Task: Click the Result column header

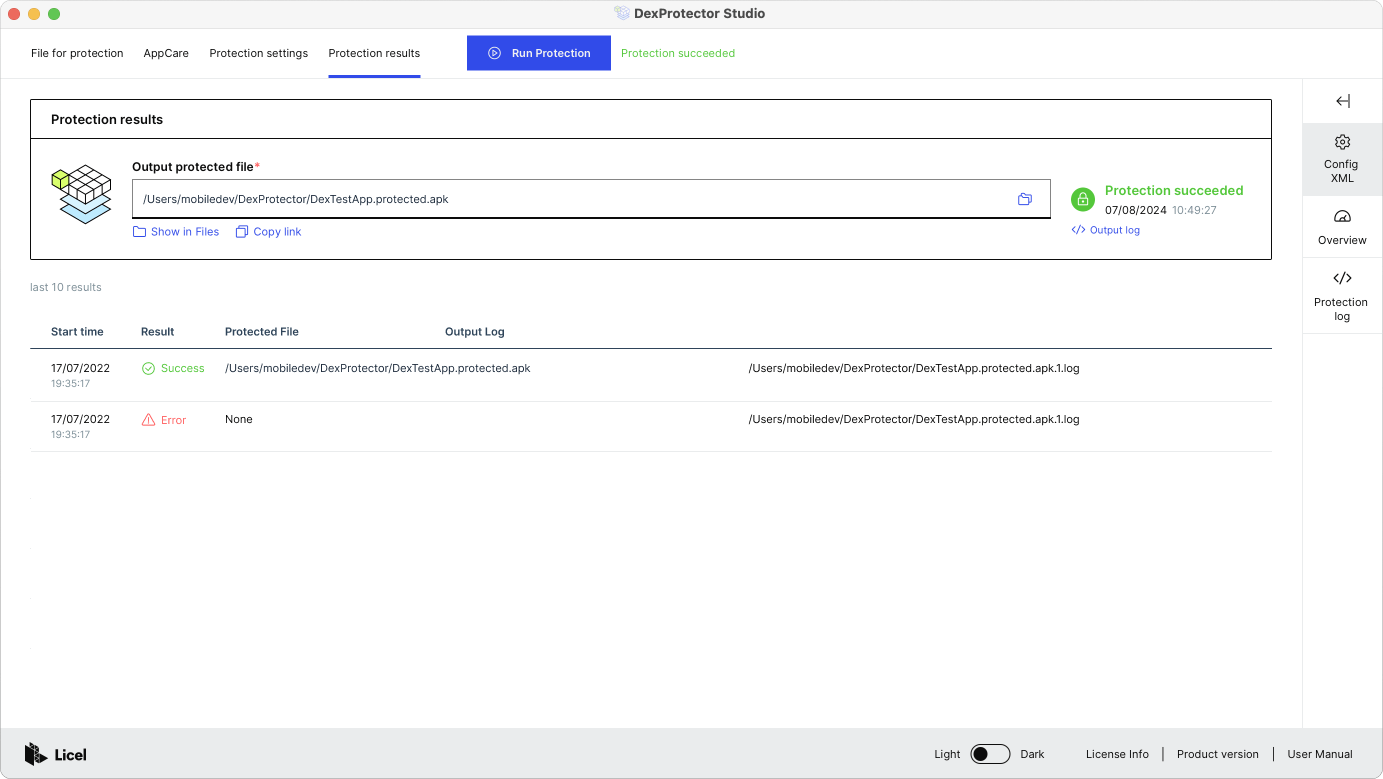Action: [x=158, y=331]
